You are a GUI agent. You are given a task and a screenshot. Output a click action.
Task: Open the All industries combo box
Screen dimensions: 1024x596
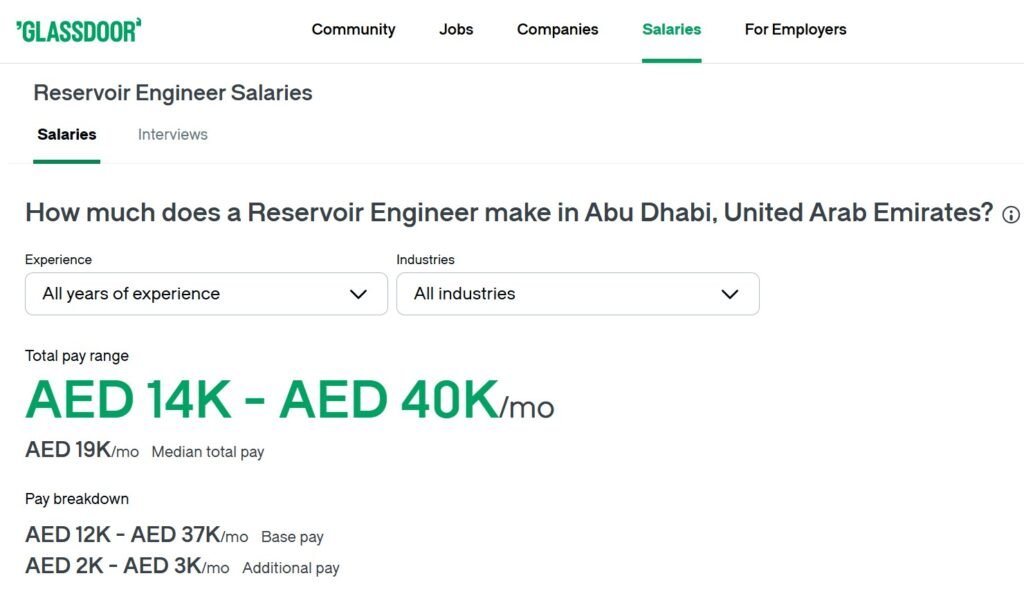tap(578, 294)
